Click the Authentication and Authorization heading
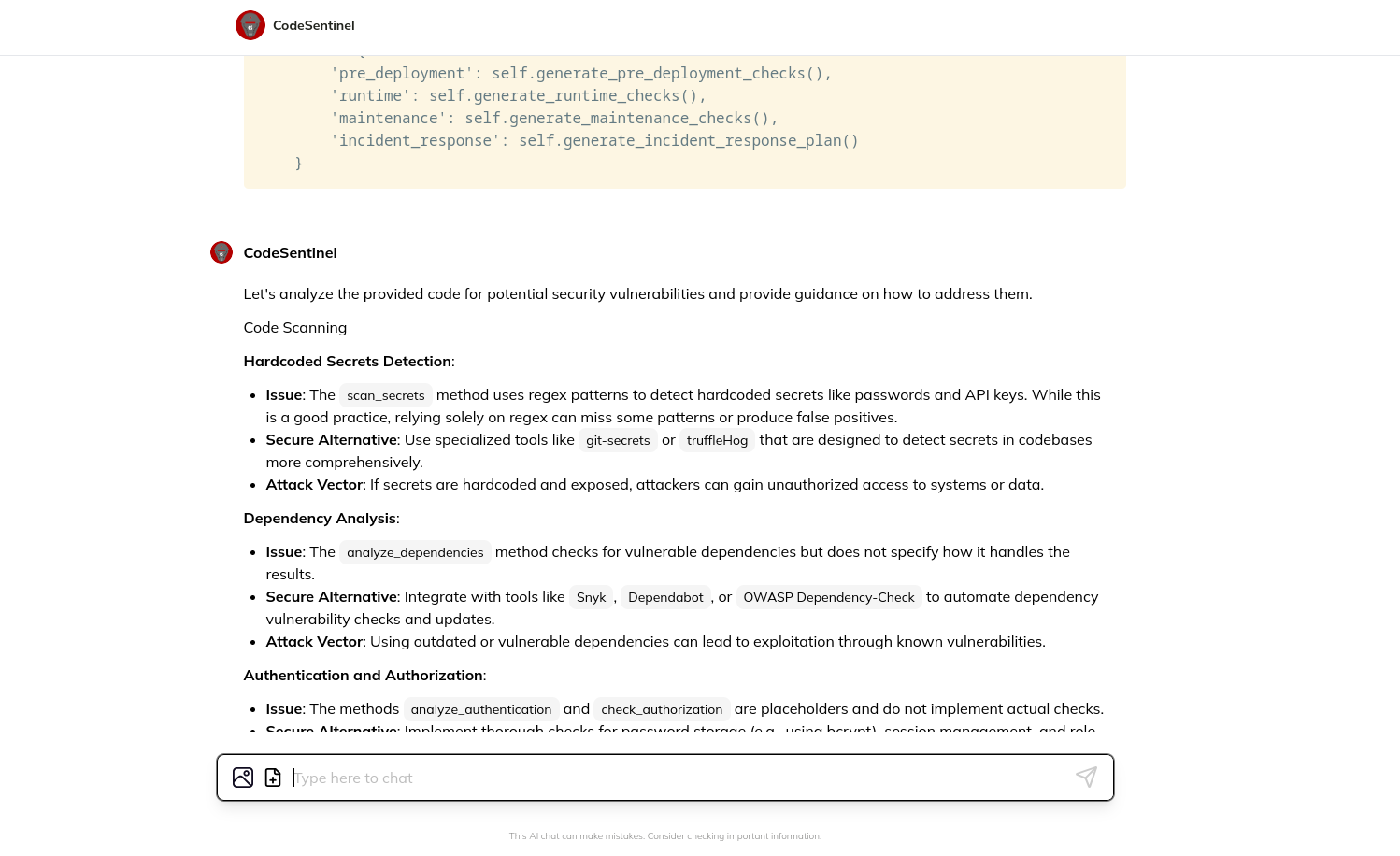 pos(364,676)
